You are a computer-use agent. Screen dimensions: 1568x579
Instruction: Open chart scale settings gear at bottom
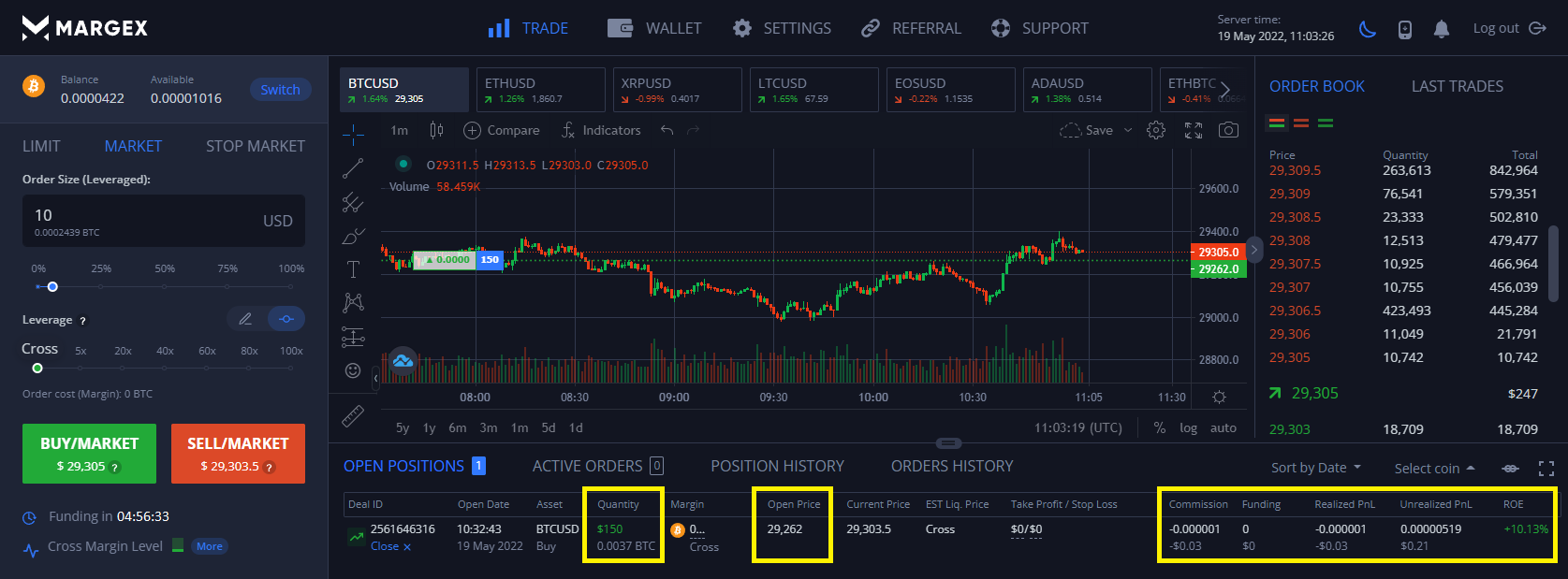pyautogui.click(x=1219, y=398)
